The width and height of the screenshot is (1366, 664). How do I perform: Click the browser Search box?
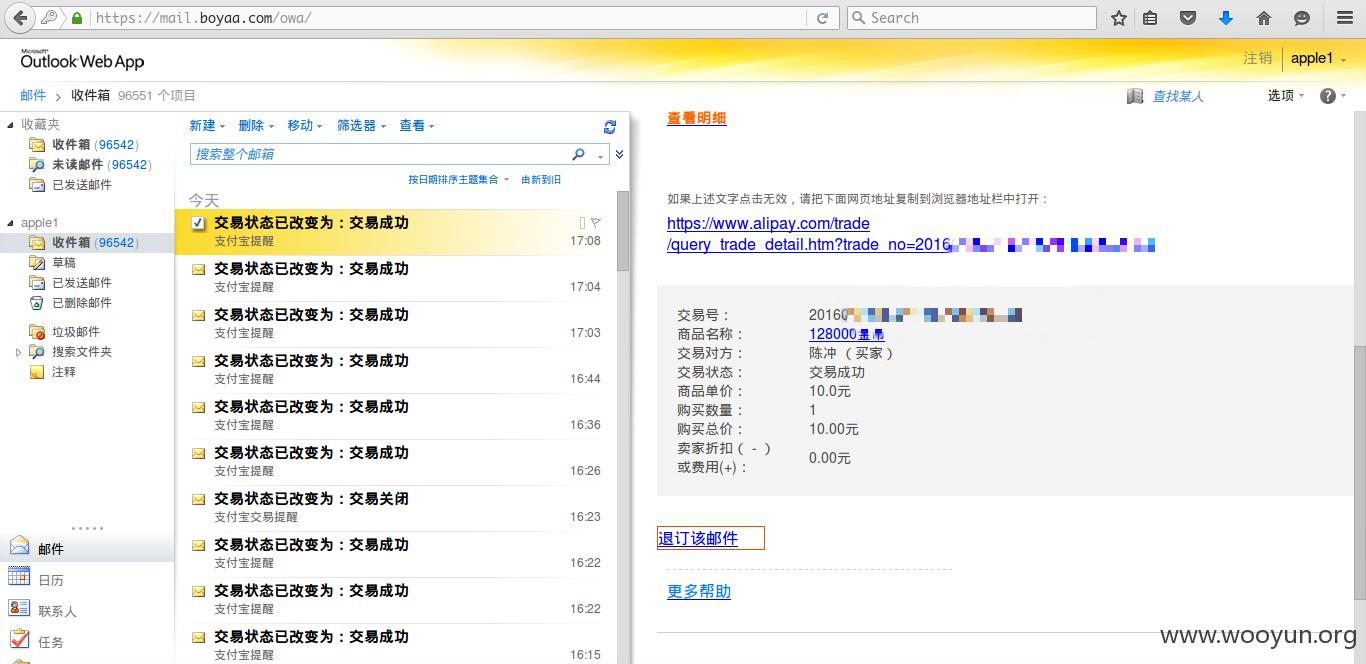(971, 18)
